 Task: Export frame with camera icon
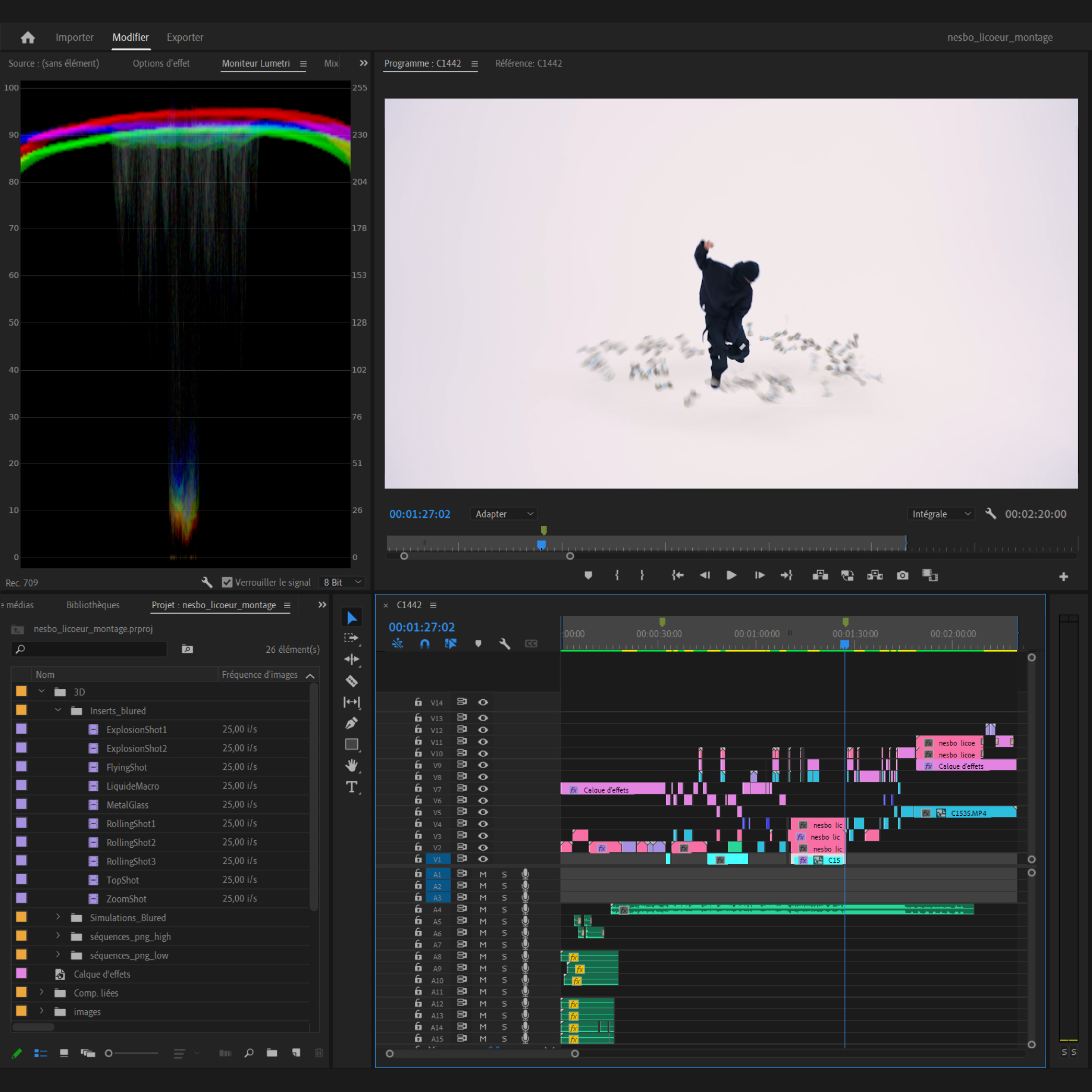[903, 575]
